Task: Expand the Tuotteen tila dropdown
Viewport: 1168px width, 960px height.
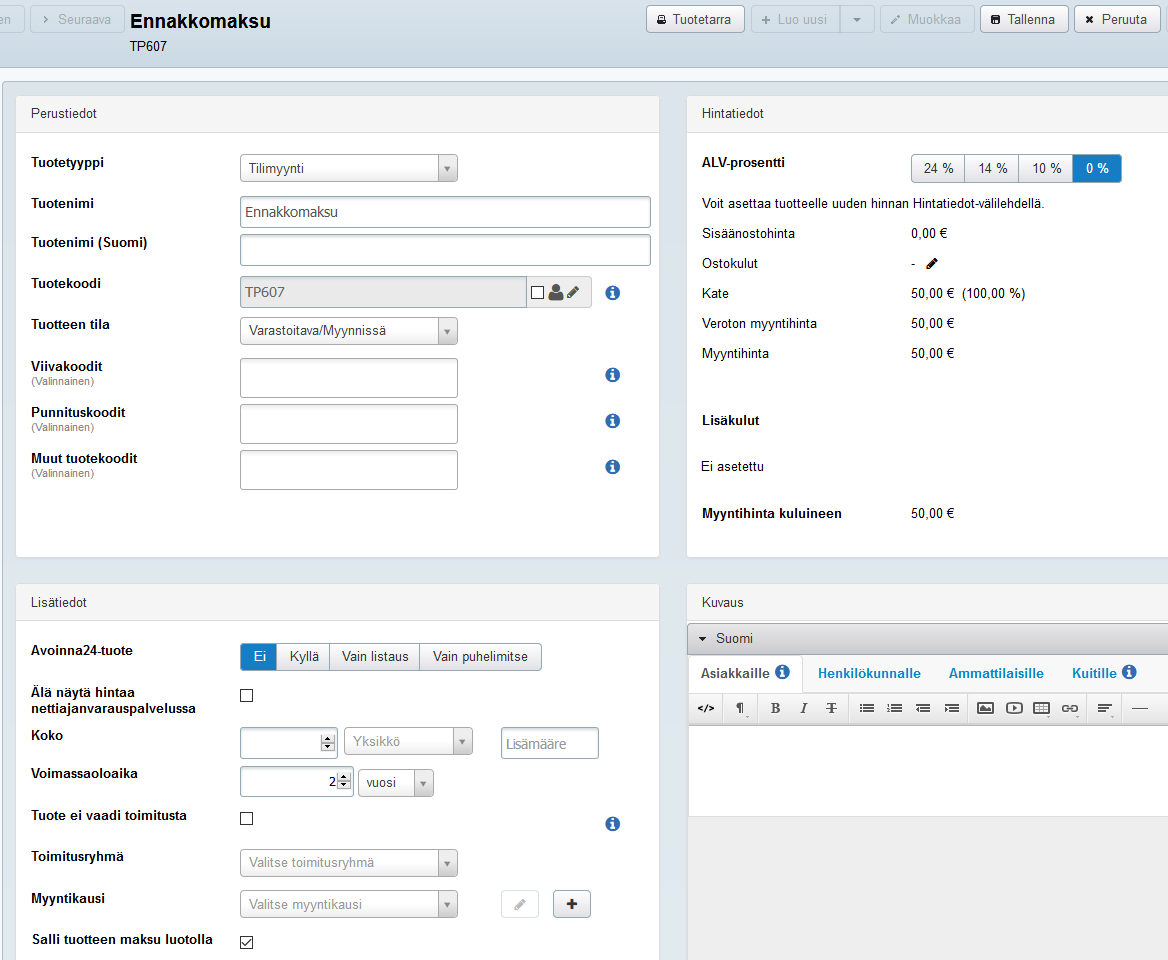Action: point(348,331)
